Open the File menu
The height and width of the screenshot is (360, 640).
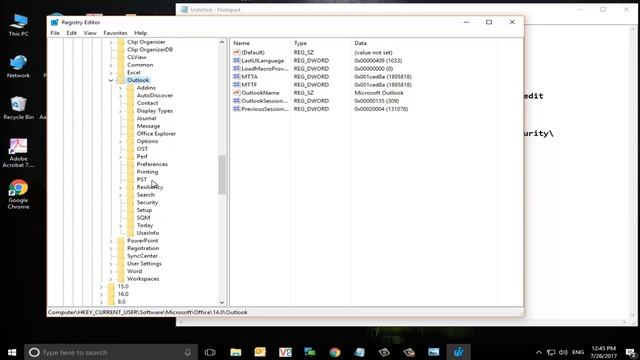[x=55, y=33]
